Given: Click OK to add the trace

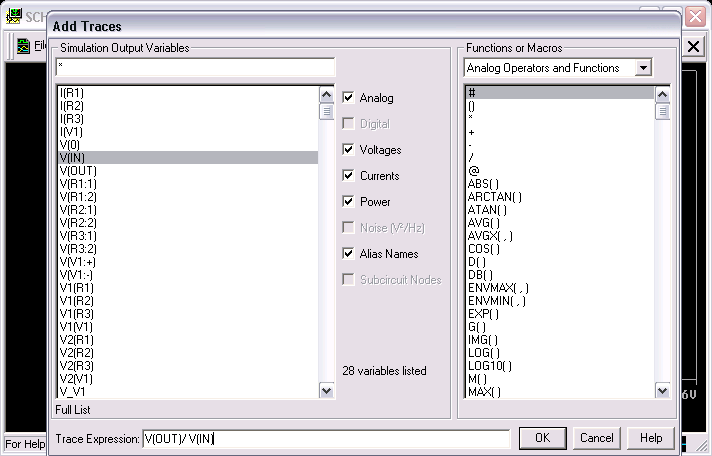Looking at the screenshot, I should (x=543, y=438).
